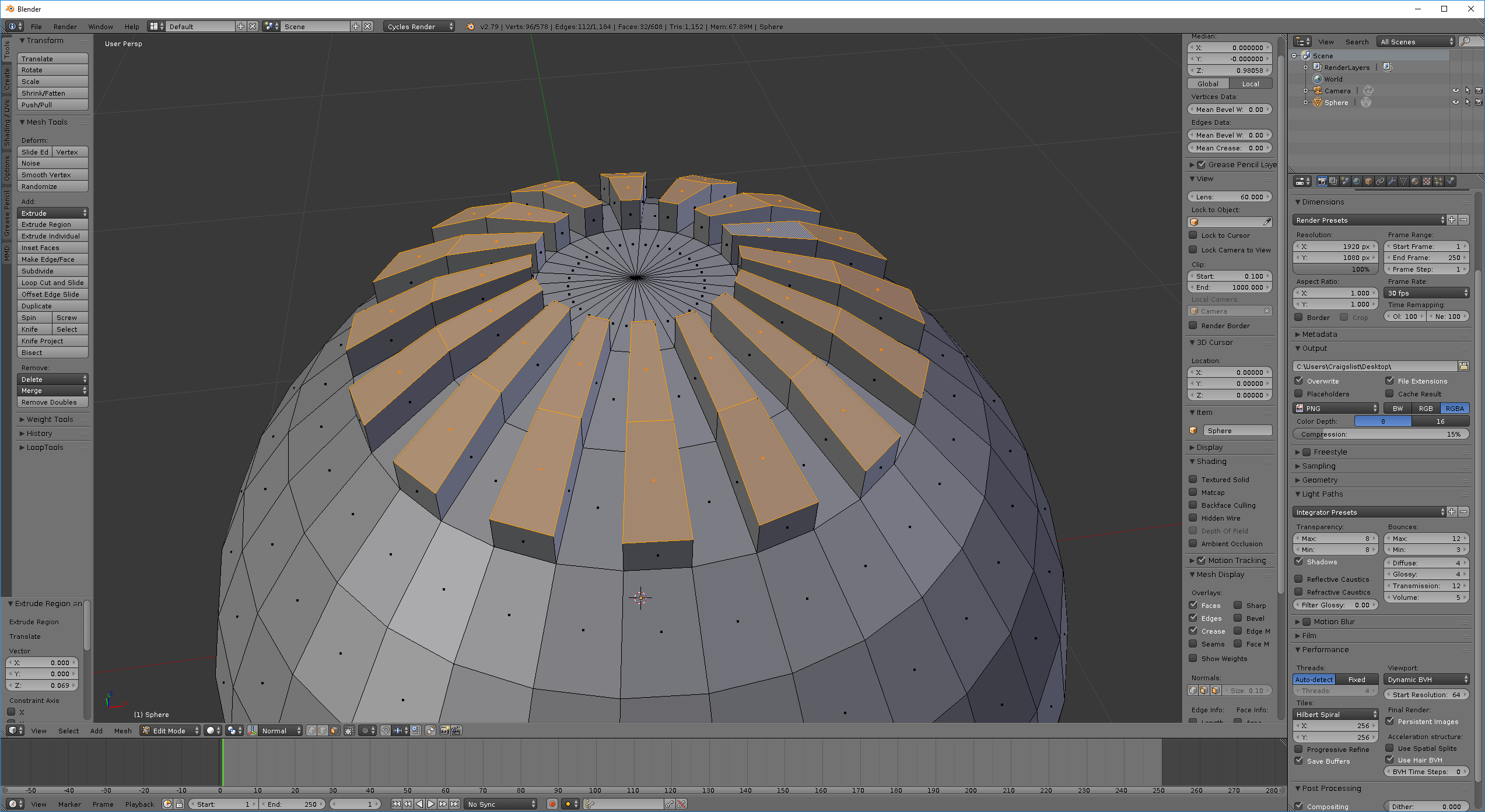1485x812 pixels.
Task: Open the Edit Mode selector dropdown
Action: pos(170,730)
